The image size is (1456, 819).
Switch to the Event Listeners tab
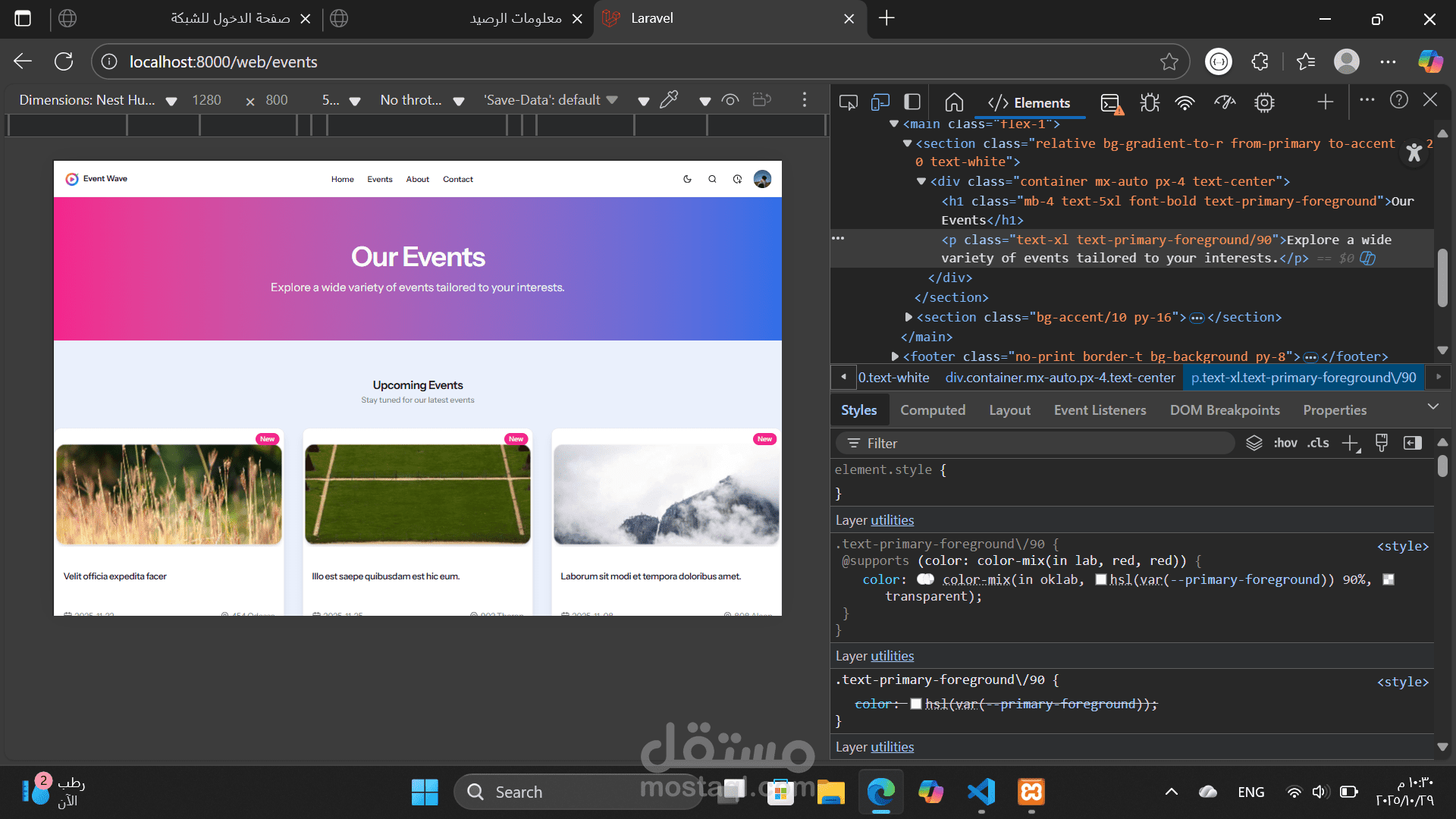click(1100, 410)
